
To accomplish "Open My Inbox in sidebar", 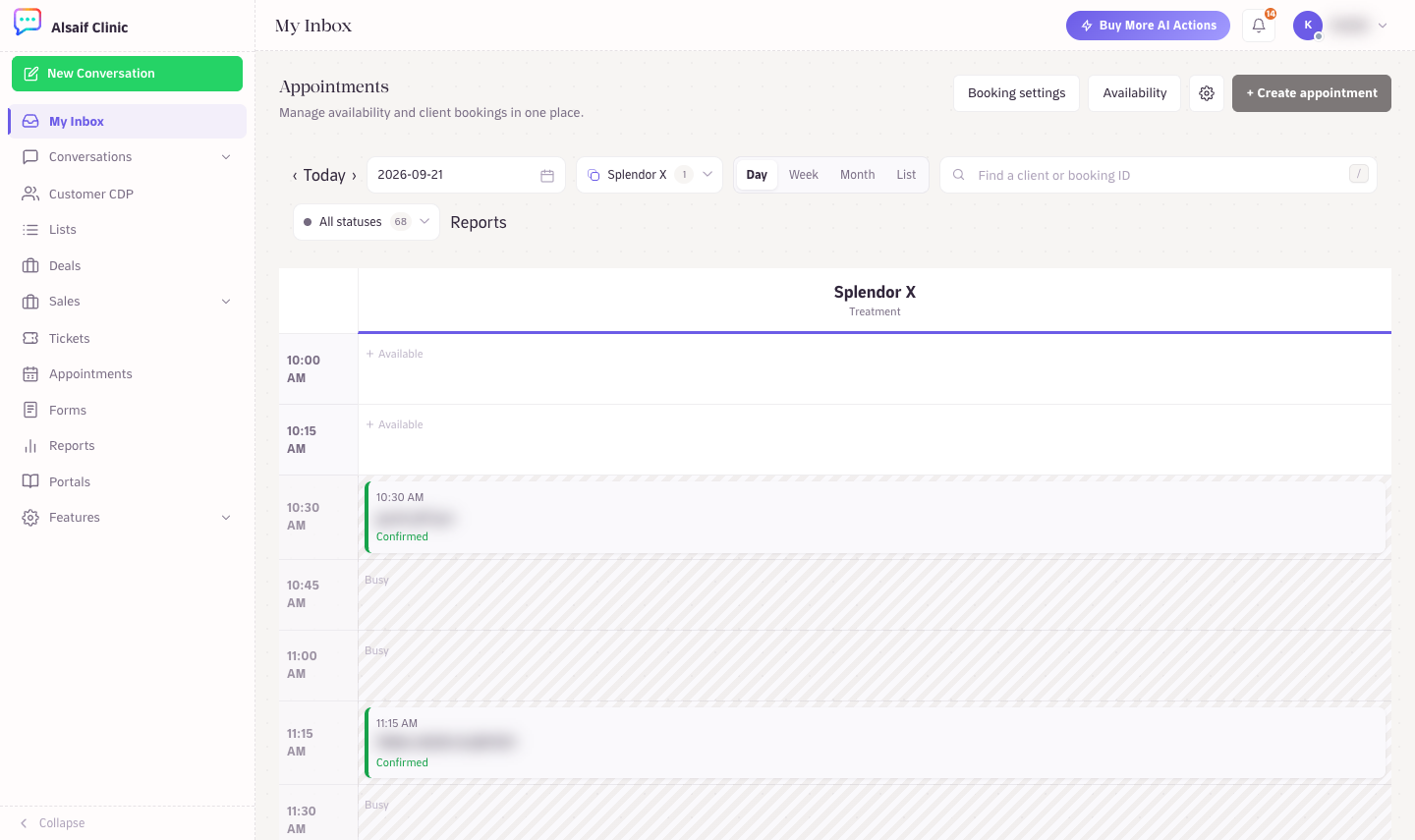I will point(128,122).
